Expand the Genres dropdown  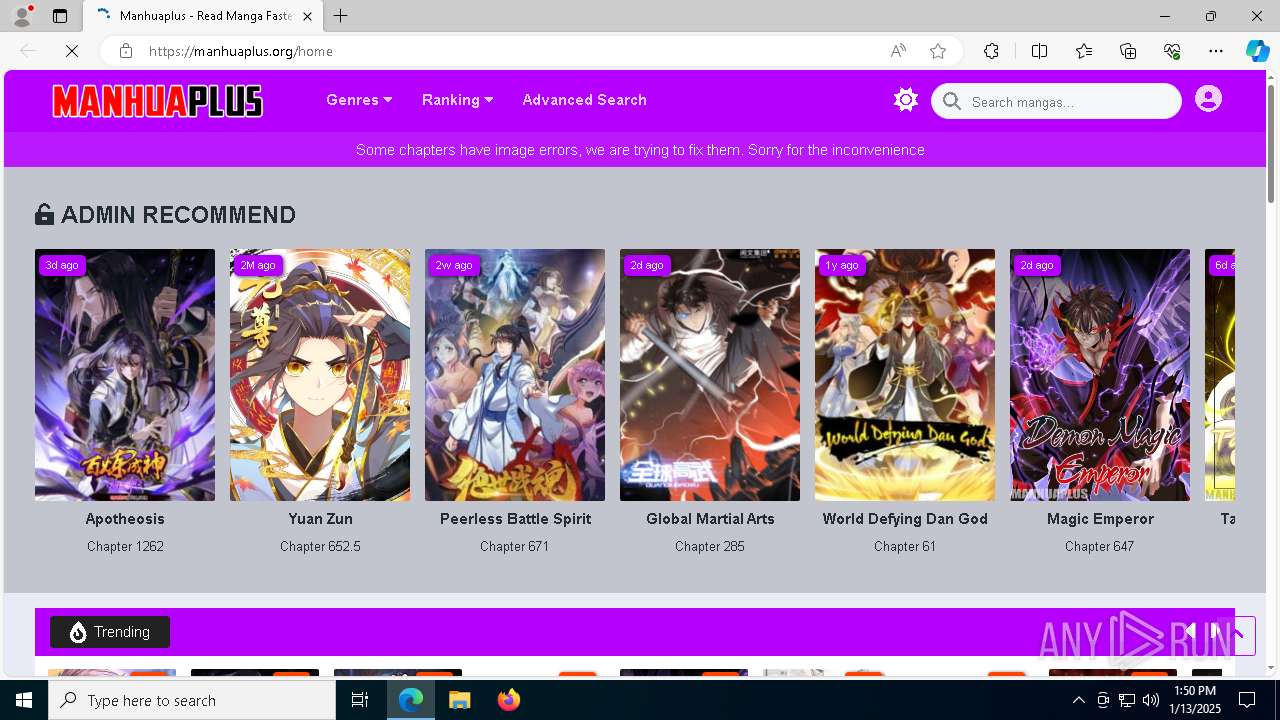pos(359,100)
